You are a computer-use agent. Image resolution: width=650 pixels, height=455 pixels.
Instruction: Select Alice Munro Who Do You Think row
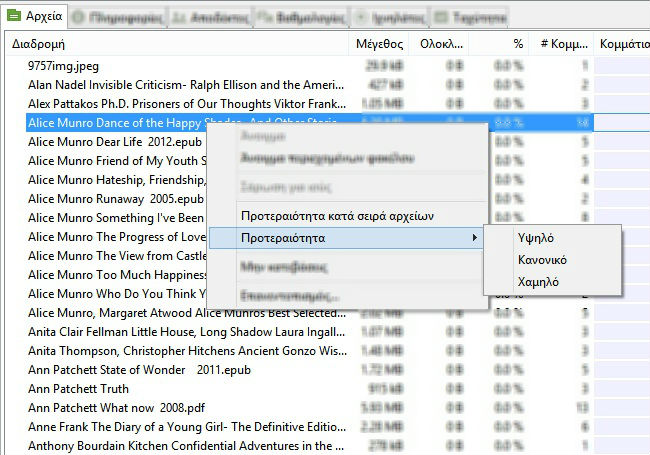pos(116,294)
